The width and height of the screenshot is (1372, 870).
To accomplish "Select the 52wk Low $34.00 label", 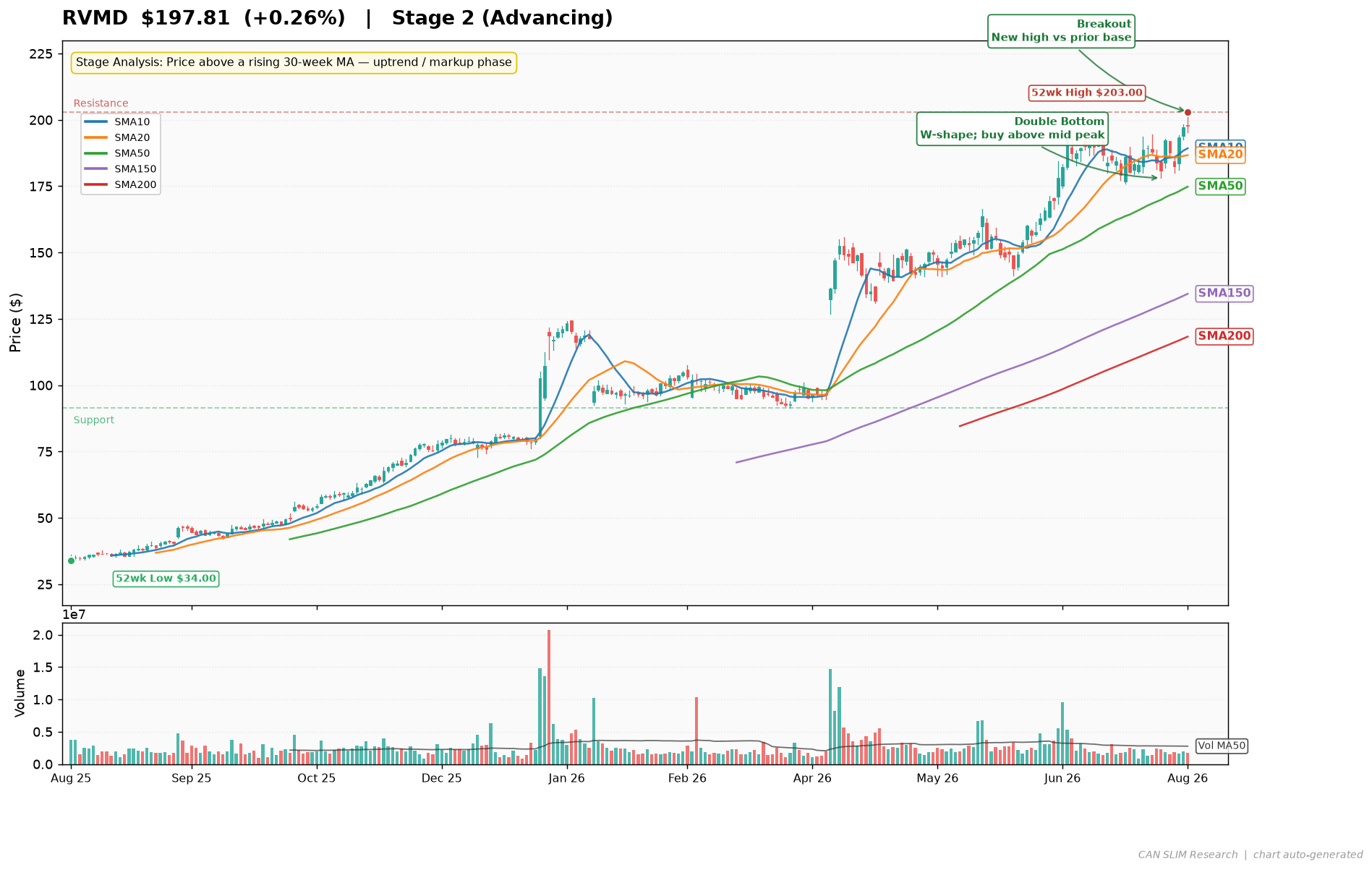I will point(166,579).
